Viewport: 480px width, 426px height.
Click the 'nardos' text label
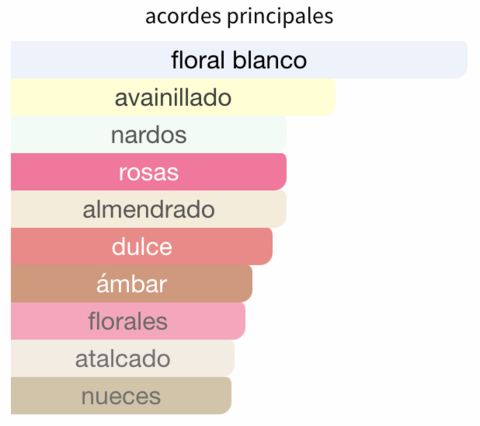tap(149, 135)
